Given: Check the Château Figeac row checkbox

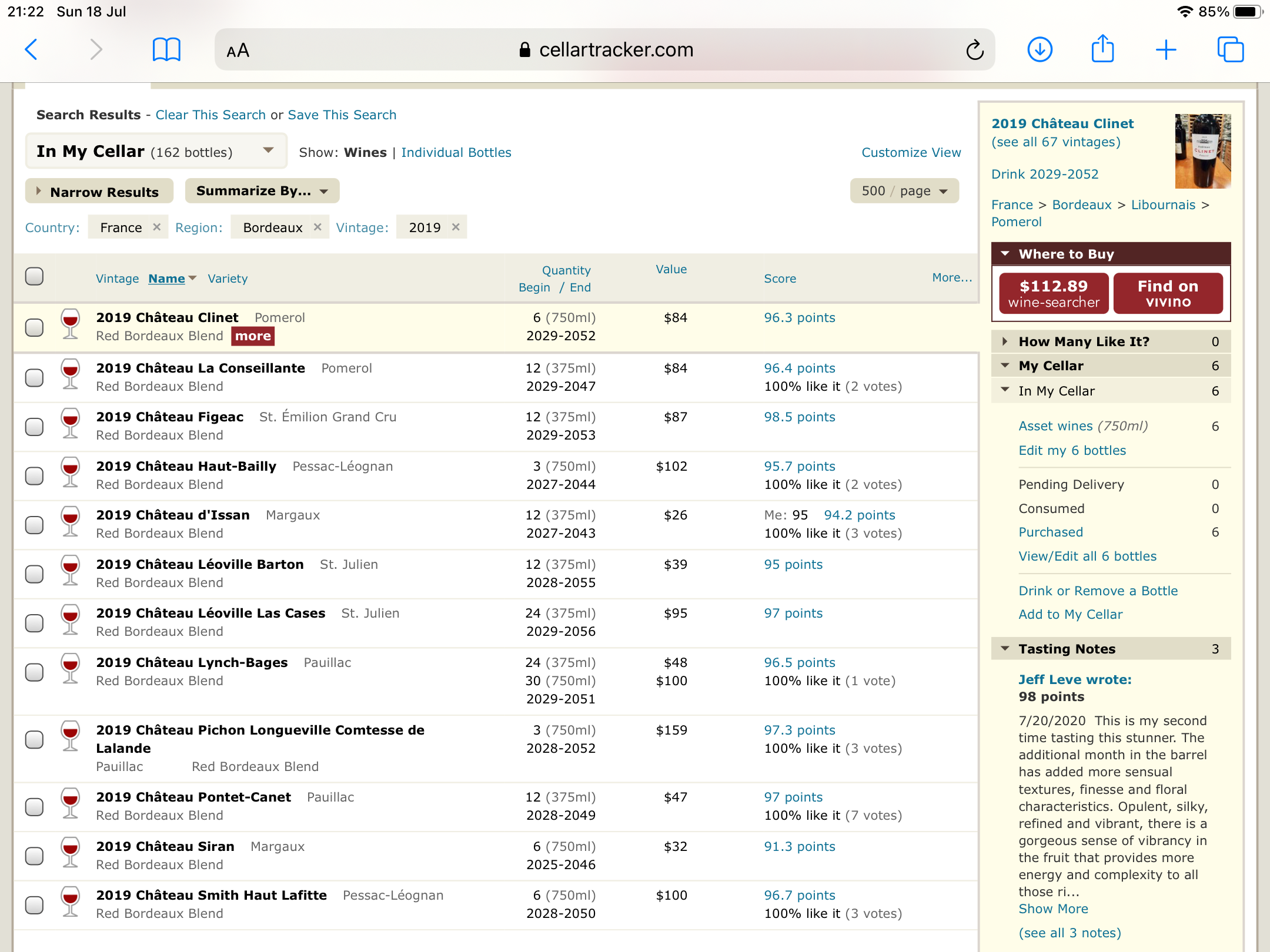Looking at the screenshot, I should pos(35,427).
